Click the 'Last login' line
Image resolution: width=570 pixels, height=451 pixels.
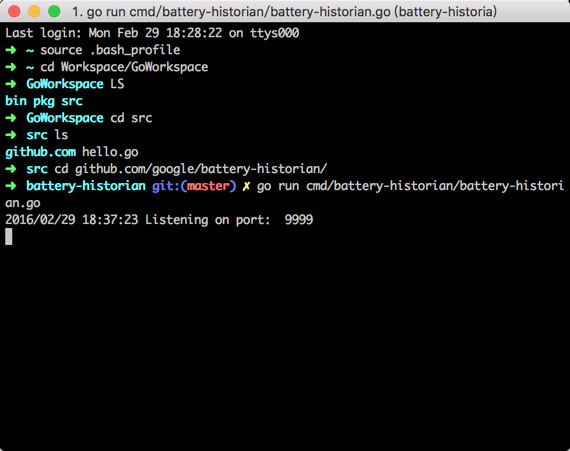pyautogui.click(x=152, y=33)
